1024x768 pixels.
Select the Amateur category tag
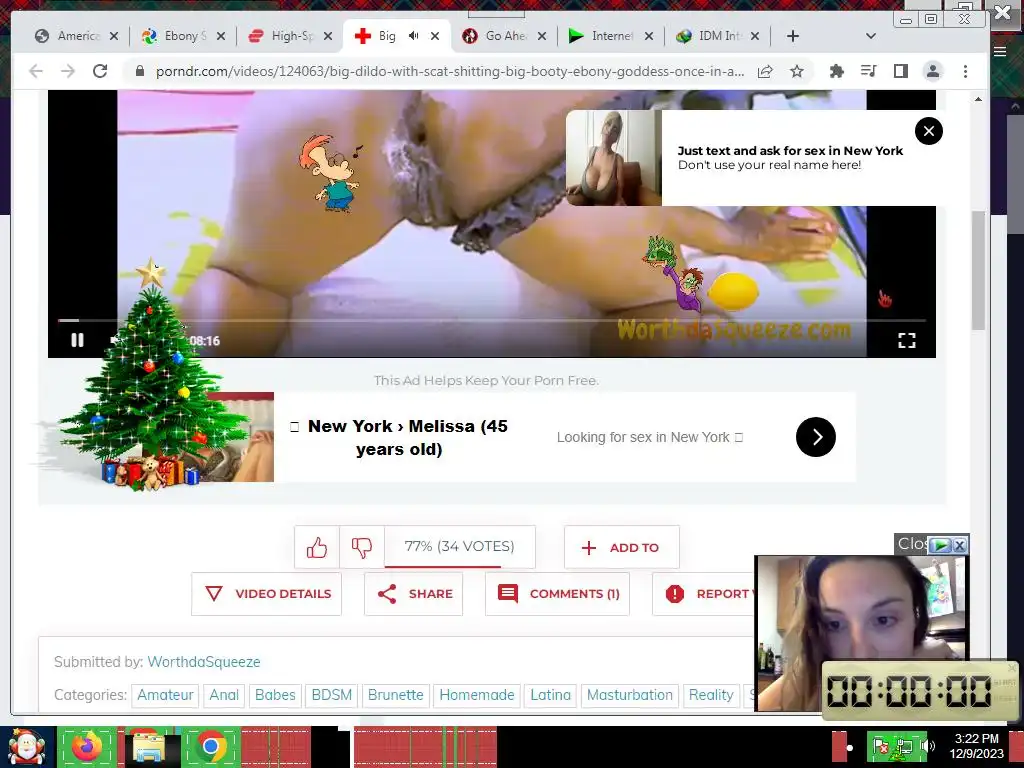click(165, 695)
